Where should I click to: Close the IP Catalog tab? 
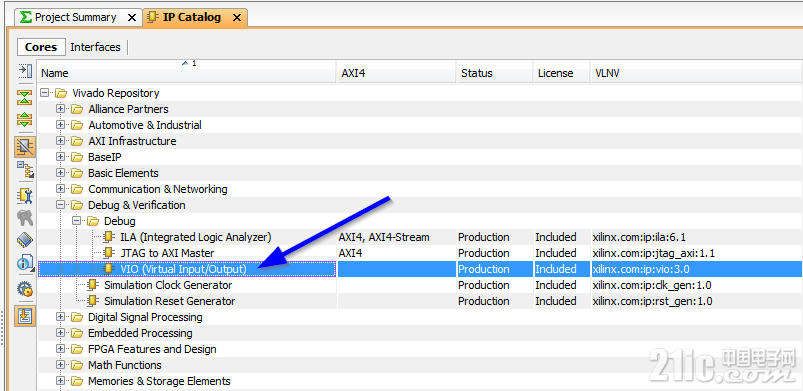(237, 17)
